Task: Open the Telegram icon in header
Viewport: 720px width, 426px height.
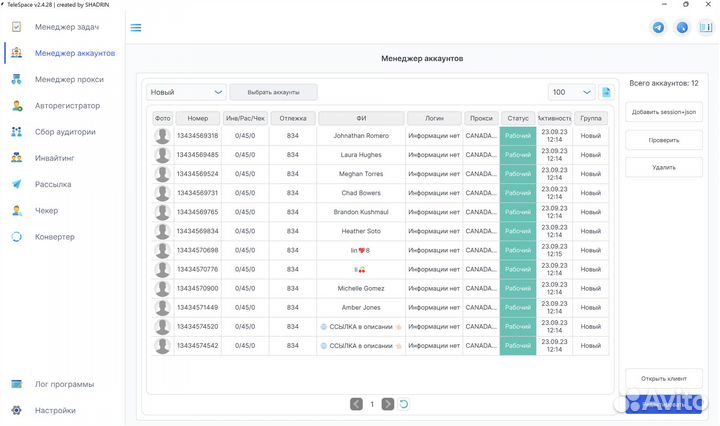Action: (x=658, y=28)
